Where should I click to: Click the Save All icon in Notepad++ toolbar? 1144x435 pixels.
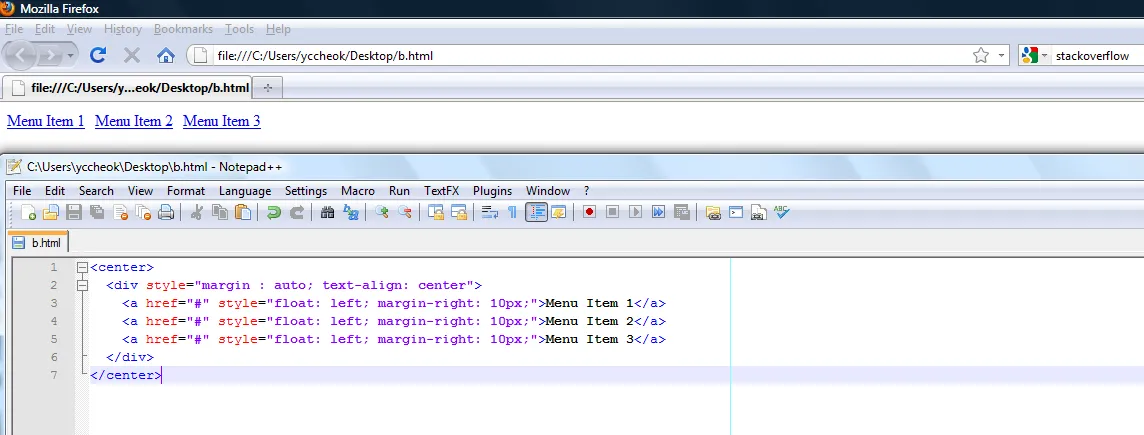tap(97, 212)
